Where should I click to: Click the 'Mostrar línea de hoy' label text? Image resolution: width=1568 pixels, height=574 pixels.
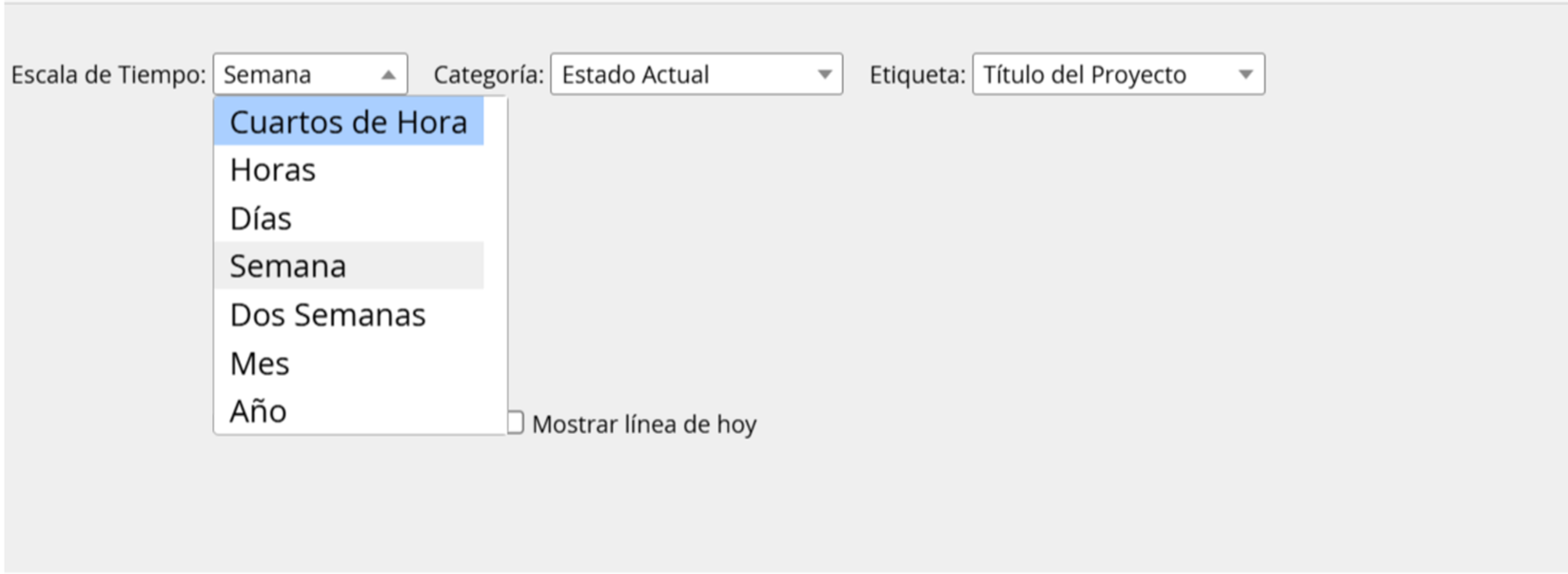pos(644,425)
